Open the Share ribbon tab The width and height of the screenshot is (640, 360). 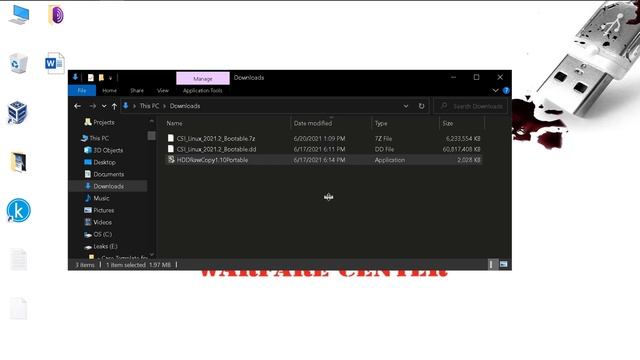[x=137, y=91]
